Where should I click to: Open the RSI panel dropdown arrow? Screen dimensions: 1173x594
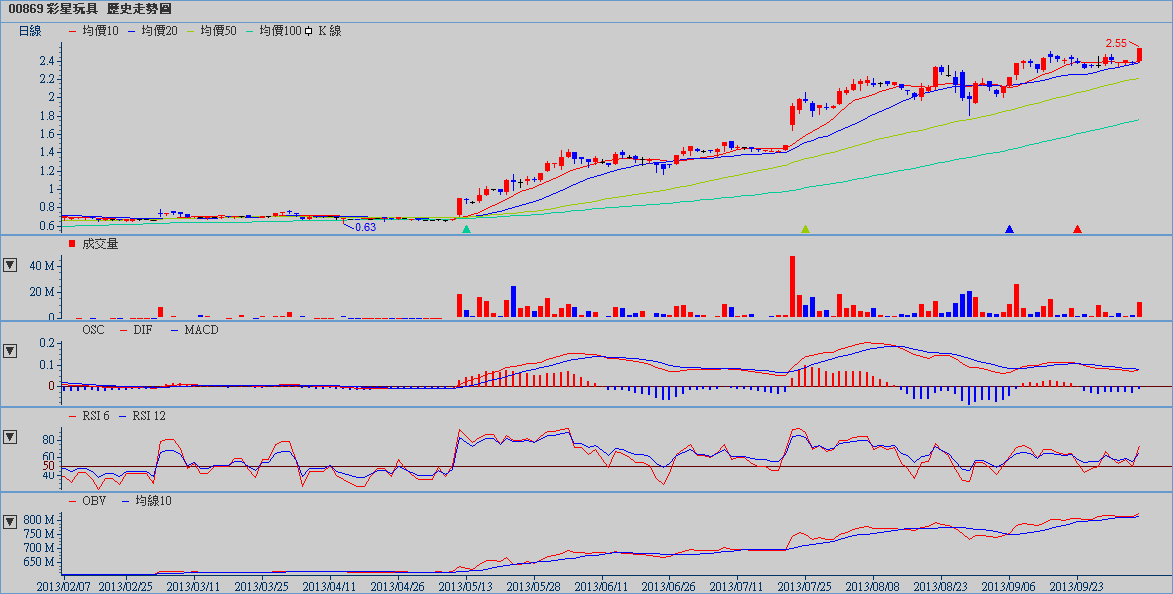pyautogui.click(x=10, y=437)
